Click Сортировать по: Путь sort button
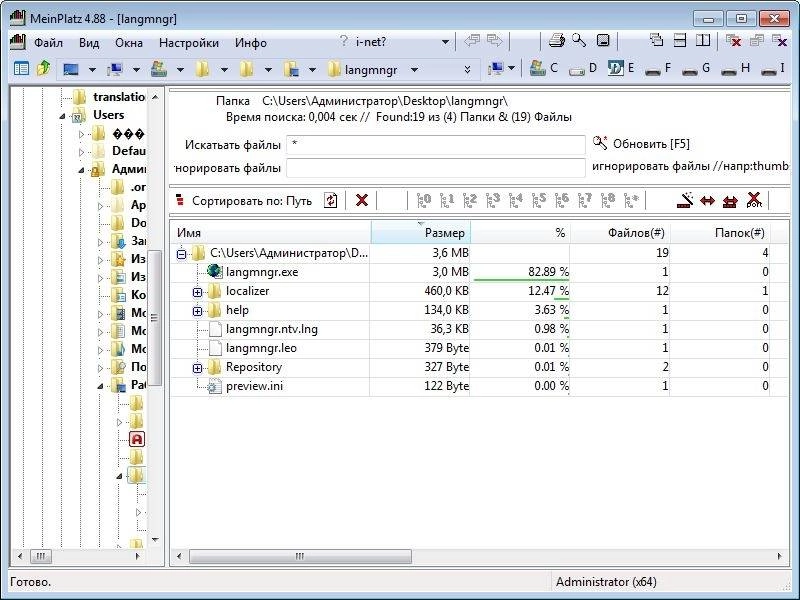The height and width of the screenshot is (600, 800). click(x=244, y=201)
